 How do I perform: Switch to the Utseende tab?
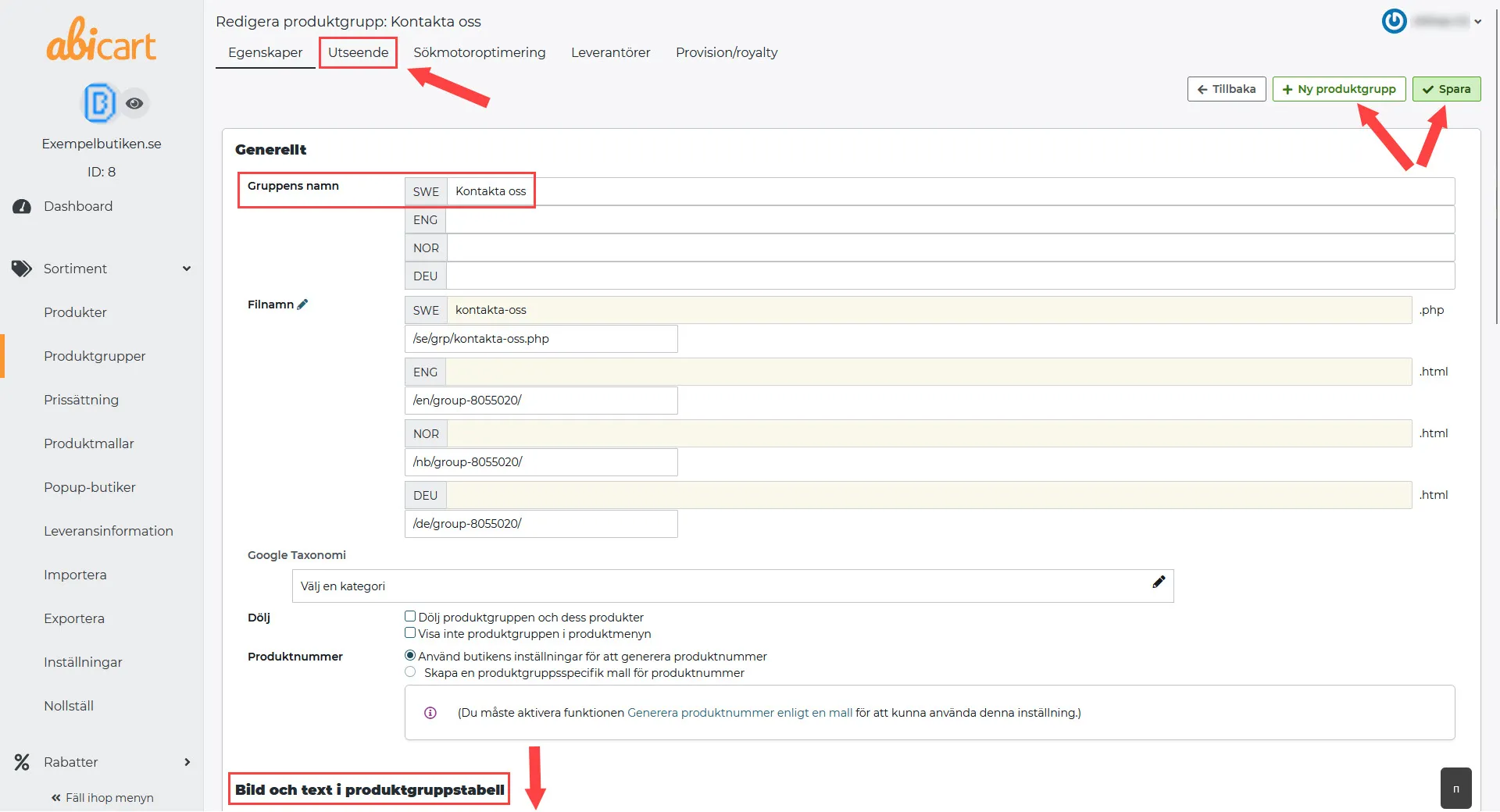click(358, 52)
